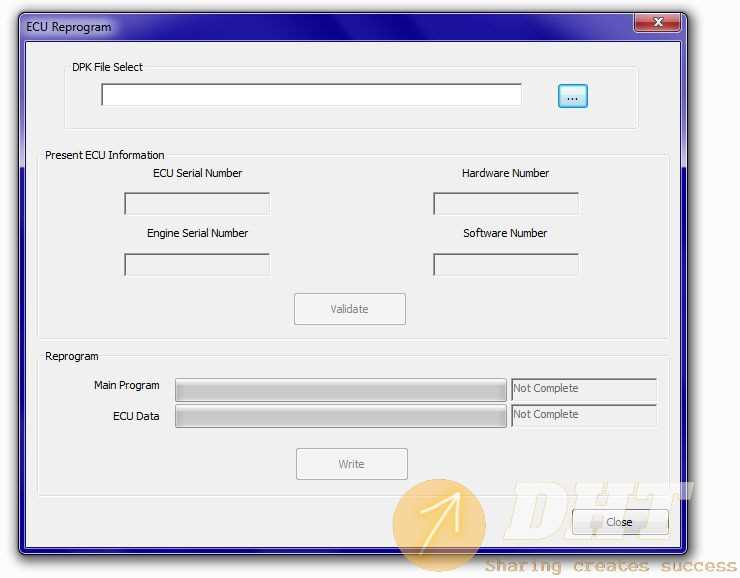Click the ECU Data Not Complete status field
The width and height of the screenshot is (740, 578).
click(584, 415)
